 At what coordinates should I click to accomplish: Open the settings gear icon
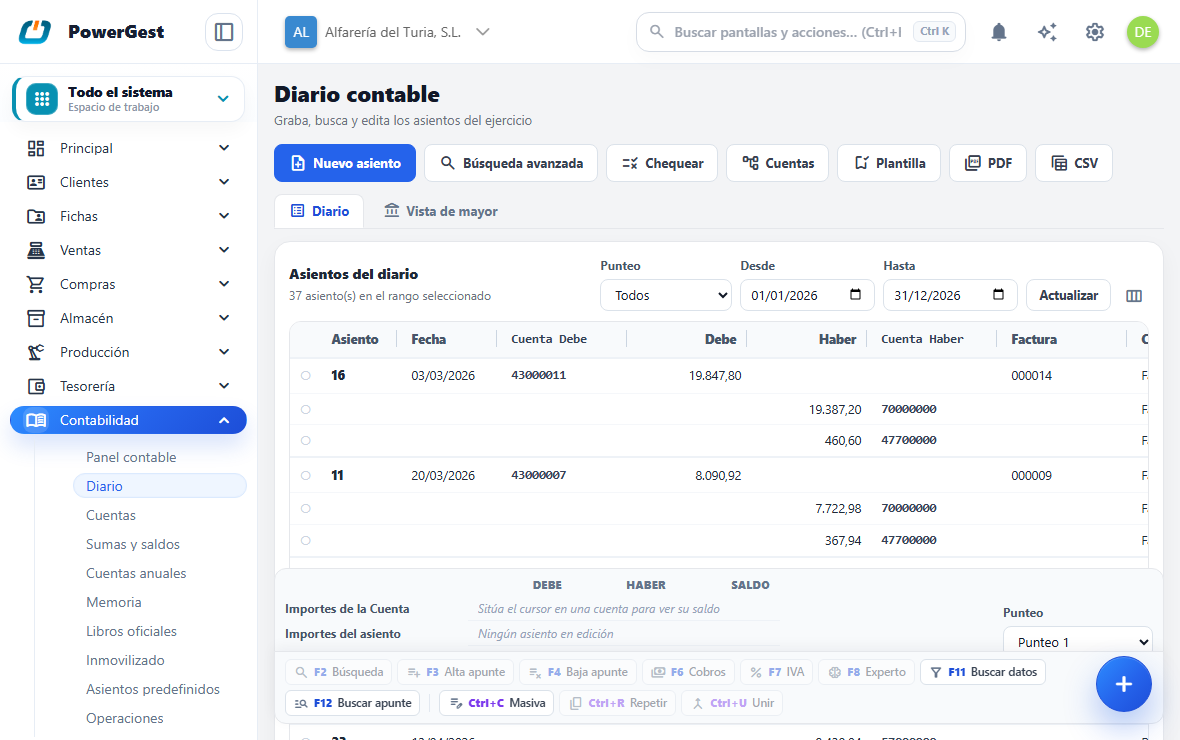pyautogui.click(x=1095, y=32)
